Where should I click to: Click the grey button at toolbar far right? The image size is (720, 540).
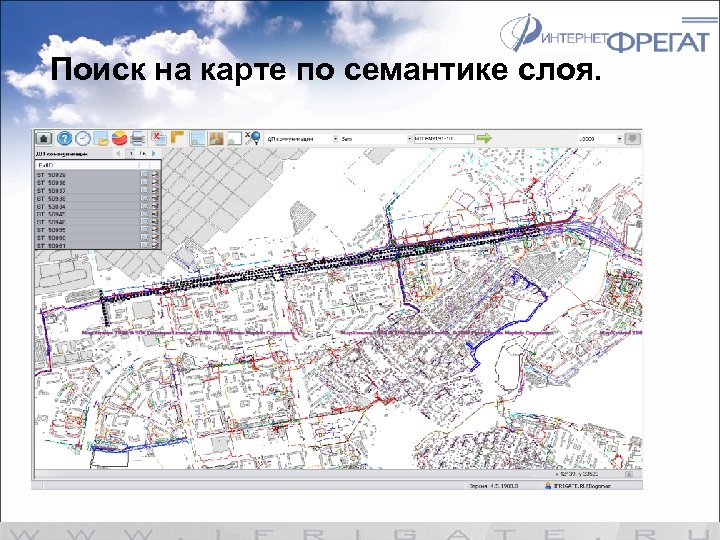[x=633, y=139]
